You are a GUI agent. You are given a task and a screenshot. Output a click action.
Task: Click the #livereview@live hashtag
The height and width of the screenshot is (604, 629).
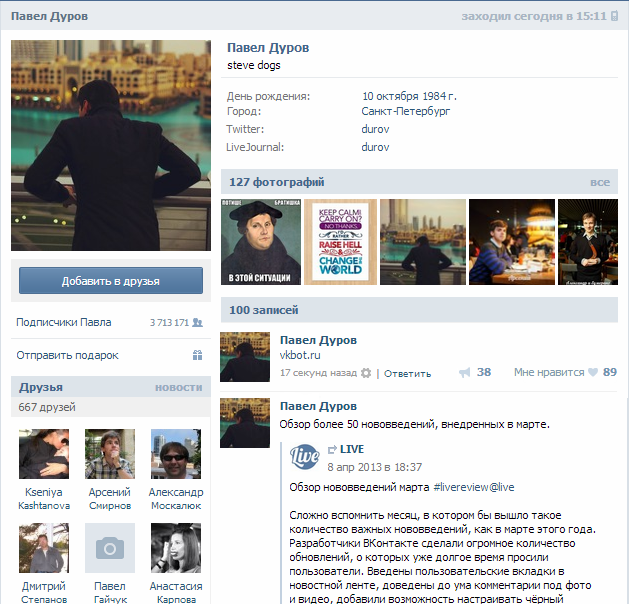[474, 487]
